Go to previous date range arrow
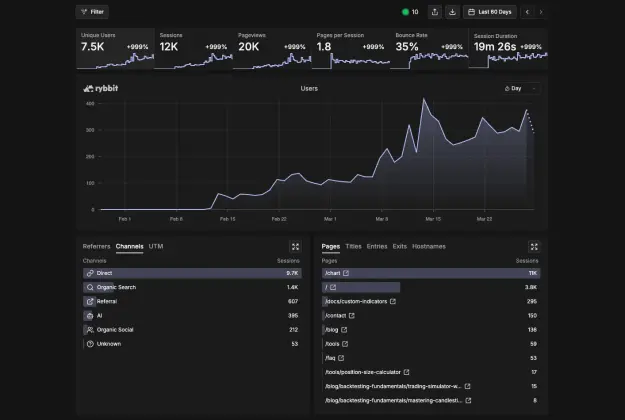Viewport: 625px width, 420px height. click(527, 12)
